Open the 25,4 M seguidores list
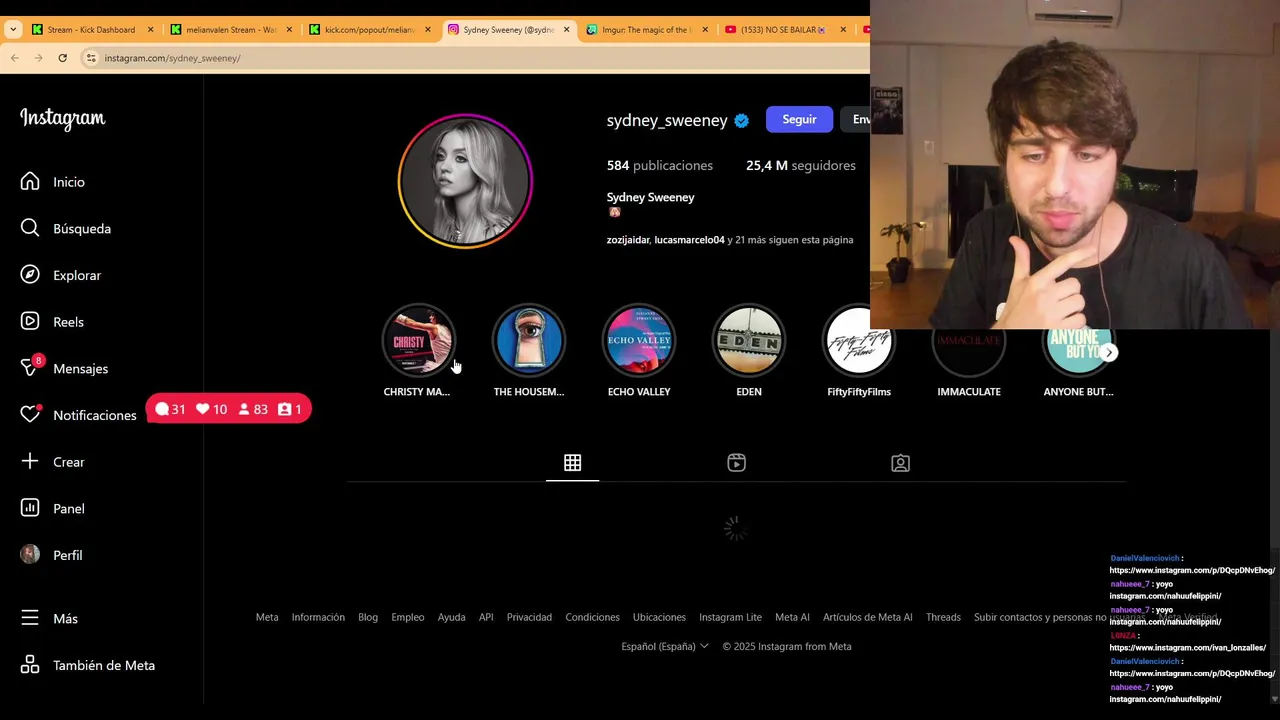 801,165
